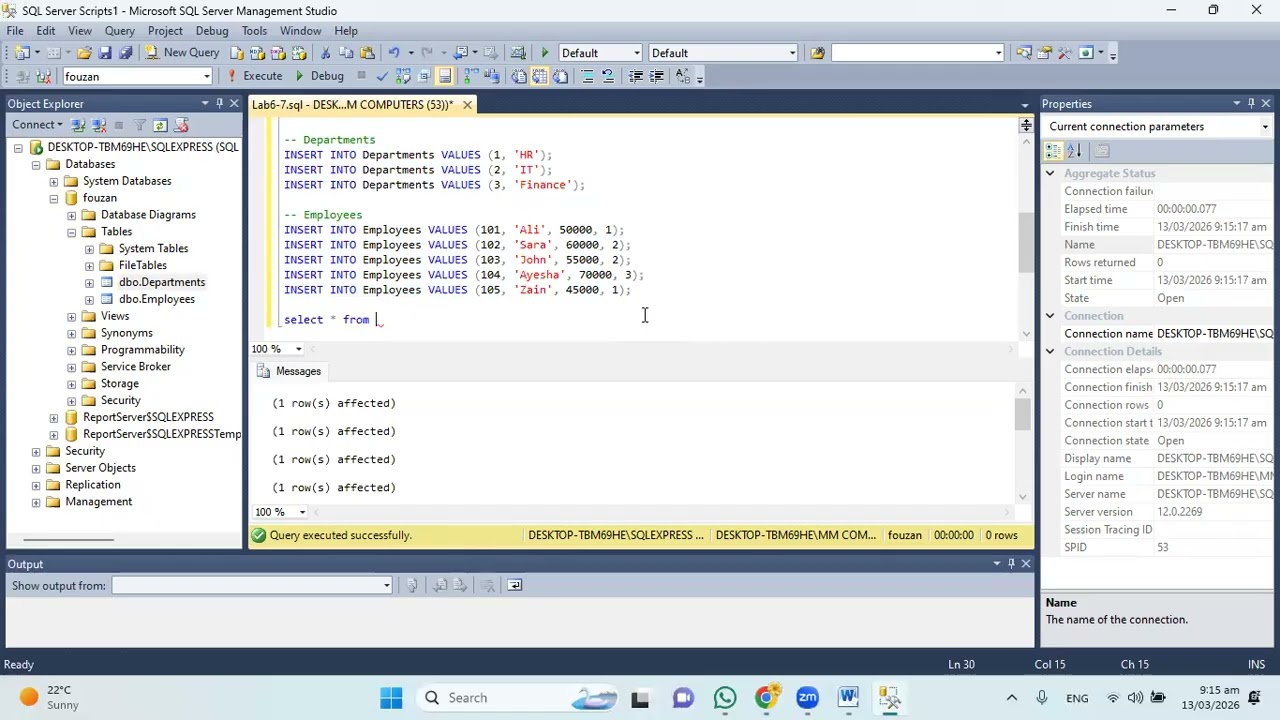Toggle Results to Grid icon

coord(539,76)
